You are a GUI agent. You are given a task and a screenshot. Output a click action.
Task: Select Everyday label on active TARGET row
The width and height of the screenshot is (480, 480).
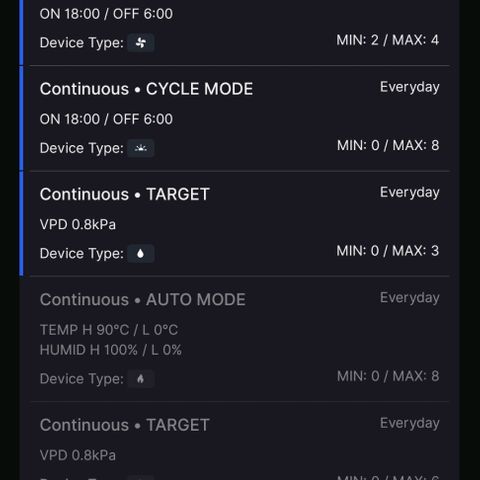410,193
